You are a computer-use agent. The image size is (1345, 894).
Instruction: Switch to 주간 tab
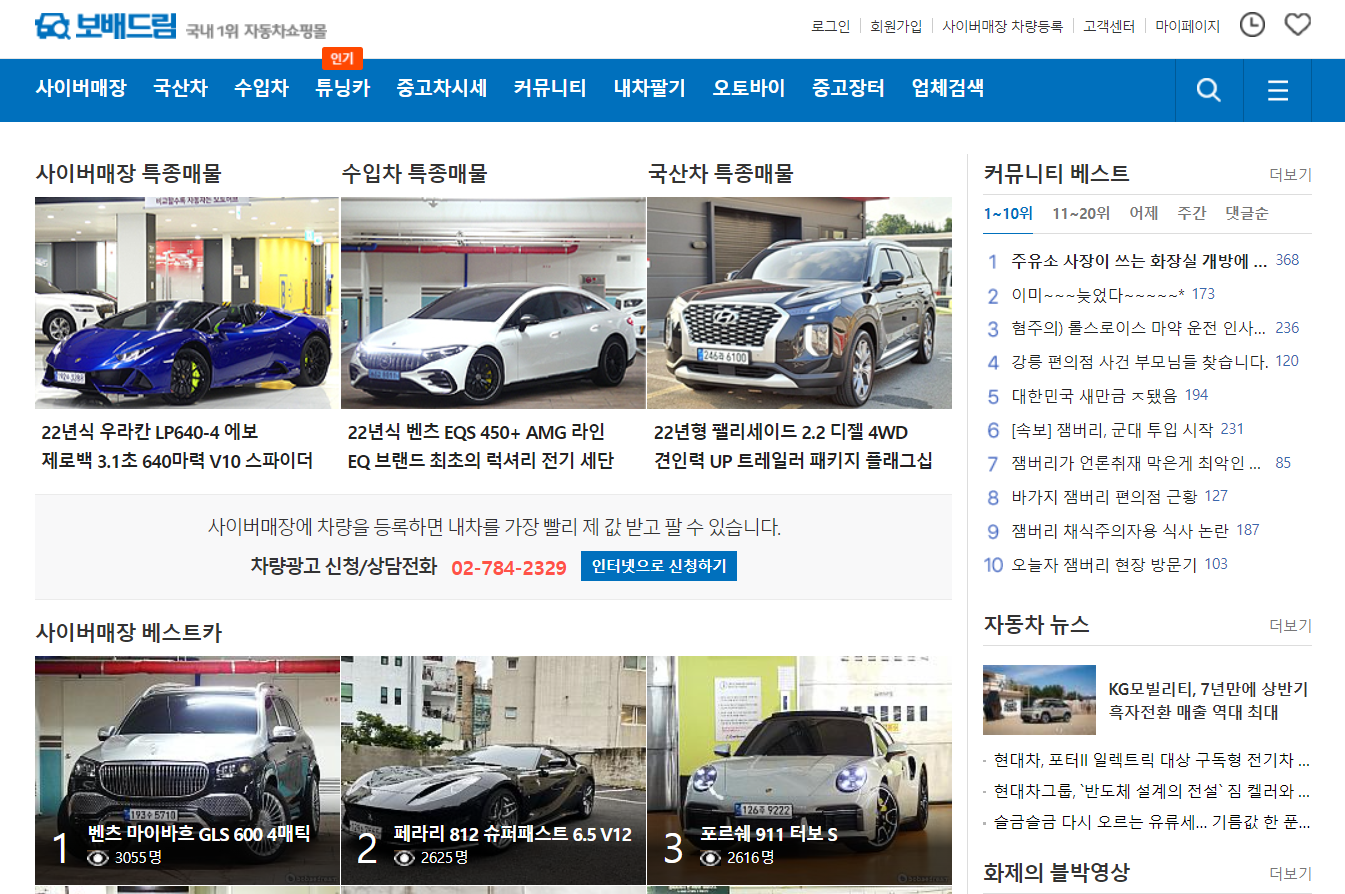[x=1191, y=213]
